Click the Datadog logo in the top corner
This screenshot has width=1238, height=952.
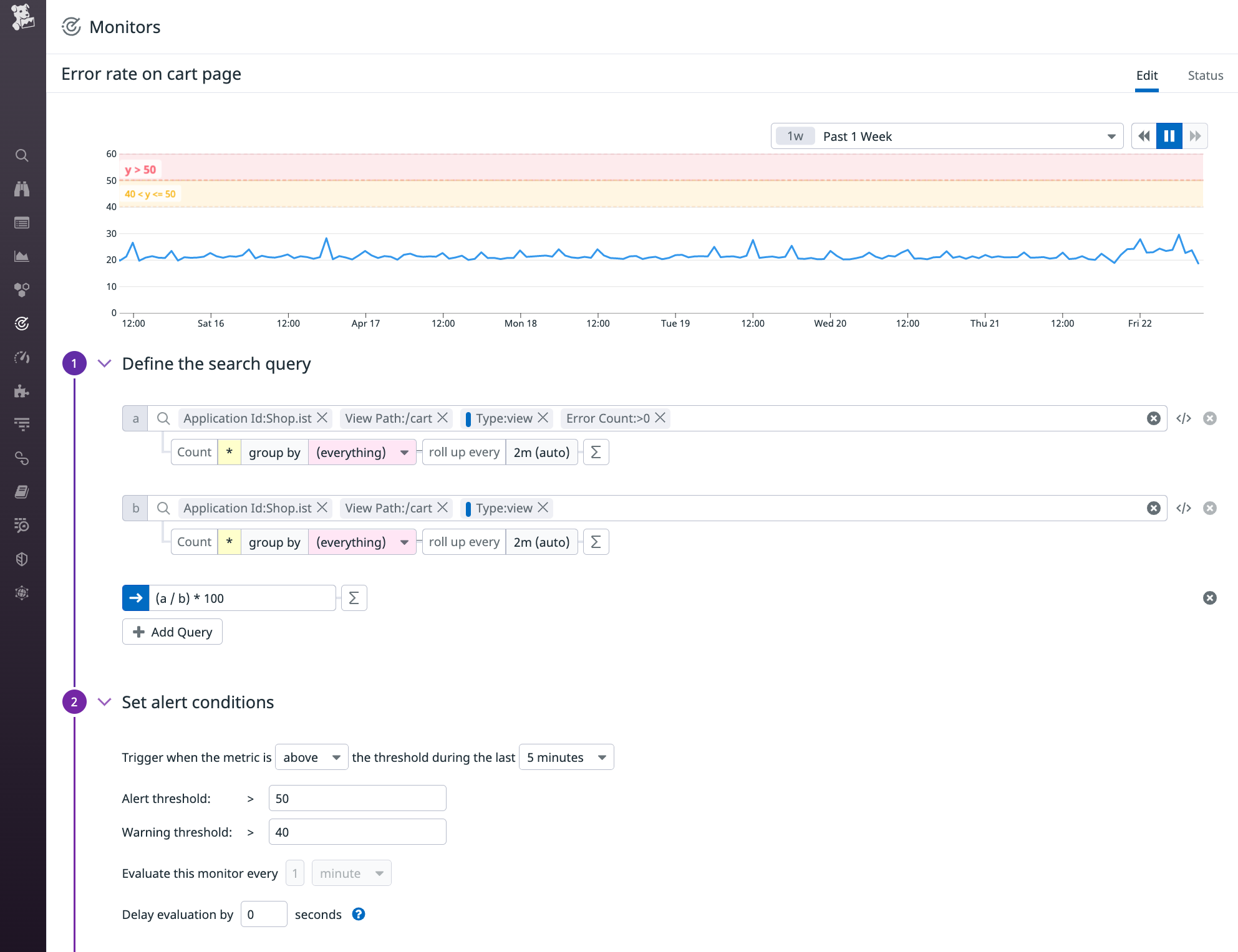click(22, 19)
